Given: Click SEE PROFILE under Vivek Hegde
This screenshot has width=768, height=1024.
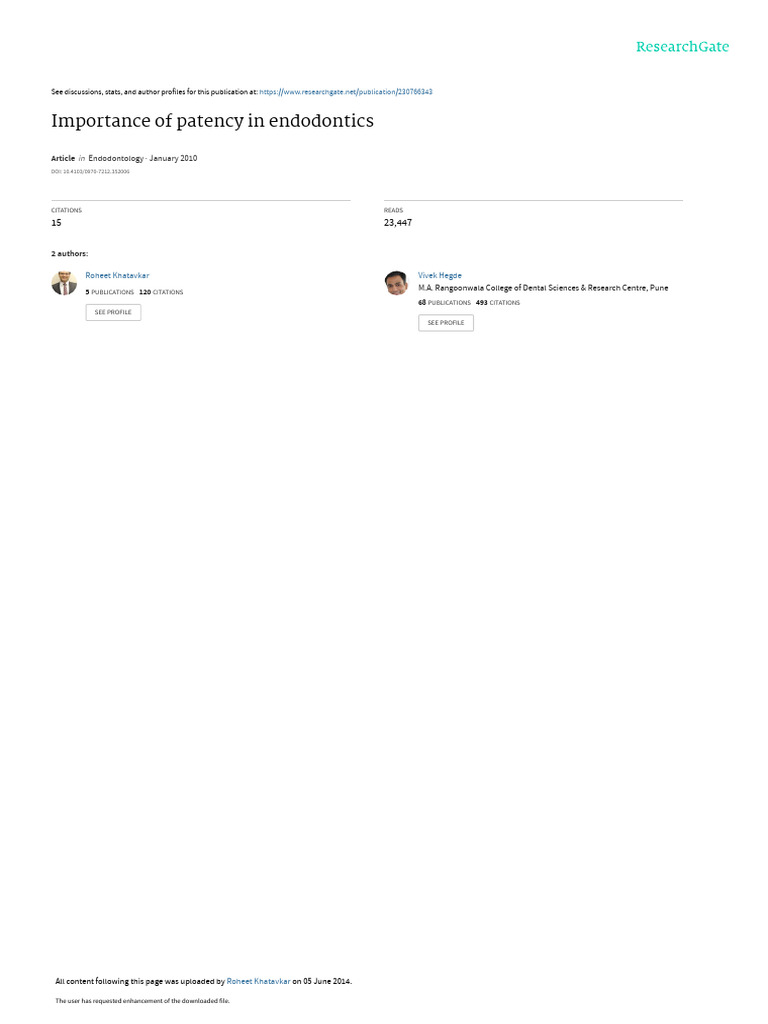Looking at the screenshot, I should pyautogui.click(x=446, y=323).
